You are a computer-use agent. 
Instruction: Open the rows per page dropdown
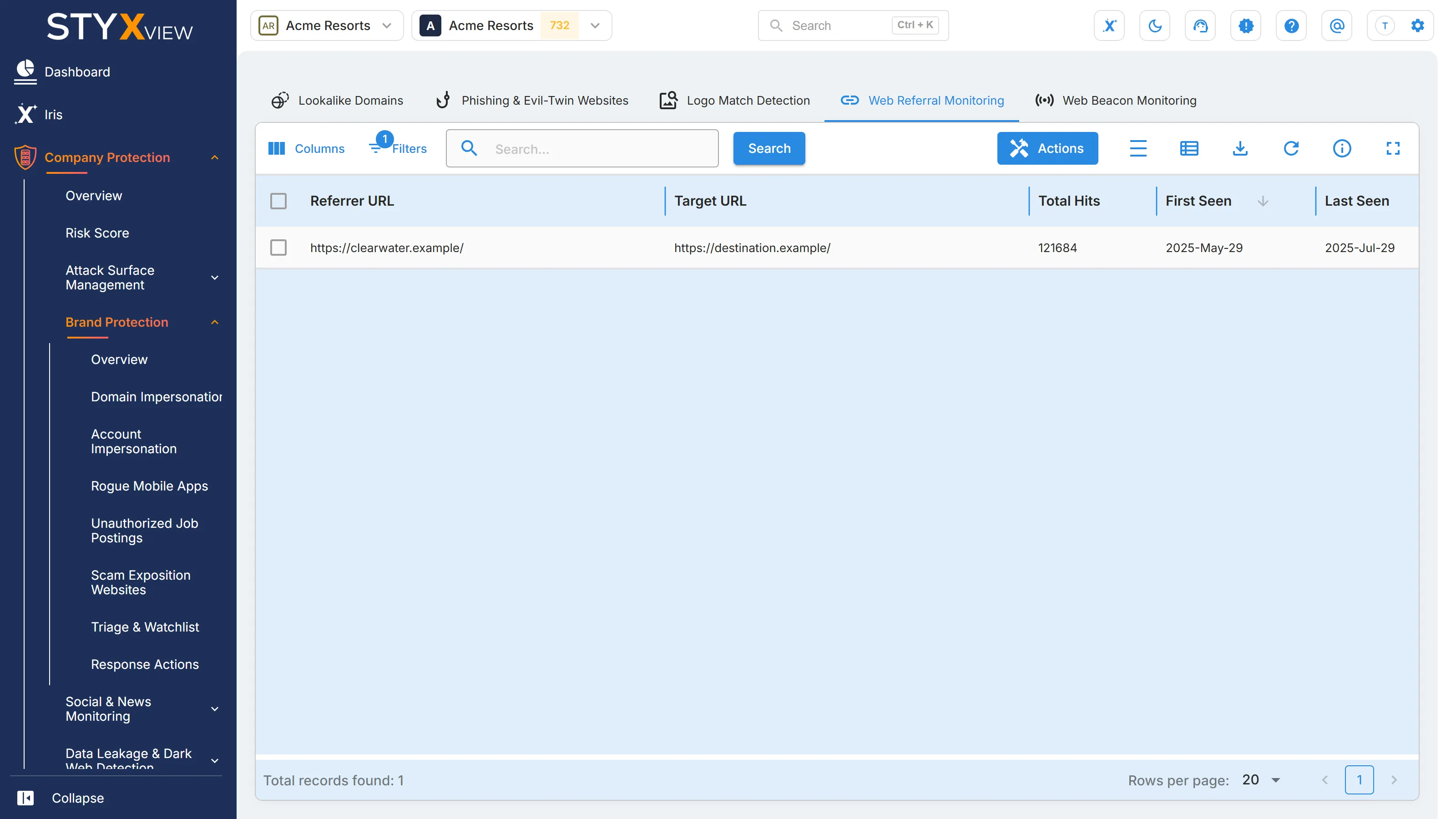click(x=1261, y=780)
